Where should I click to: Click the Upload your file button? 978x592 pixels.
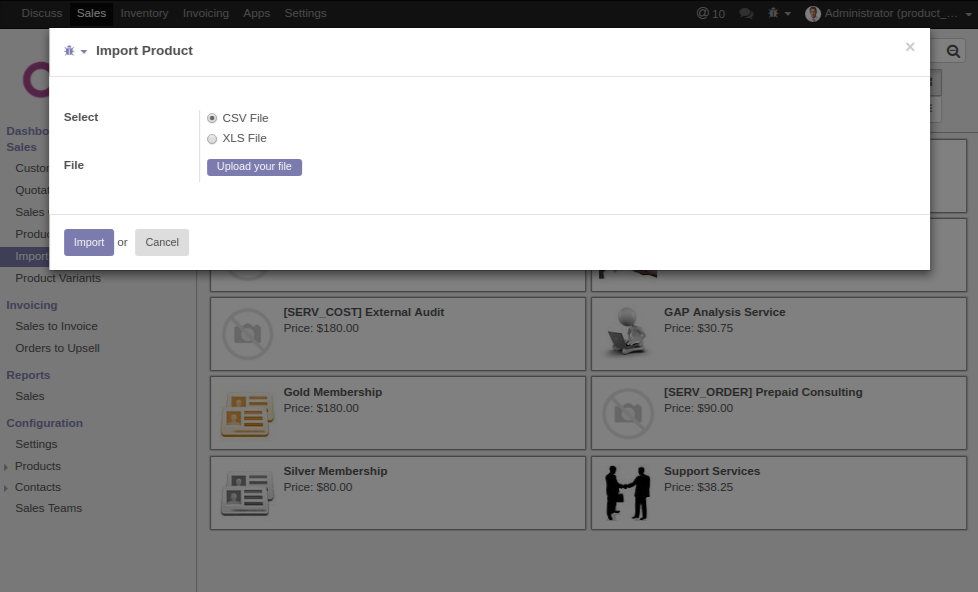[x=254, y=167]
